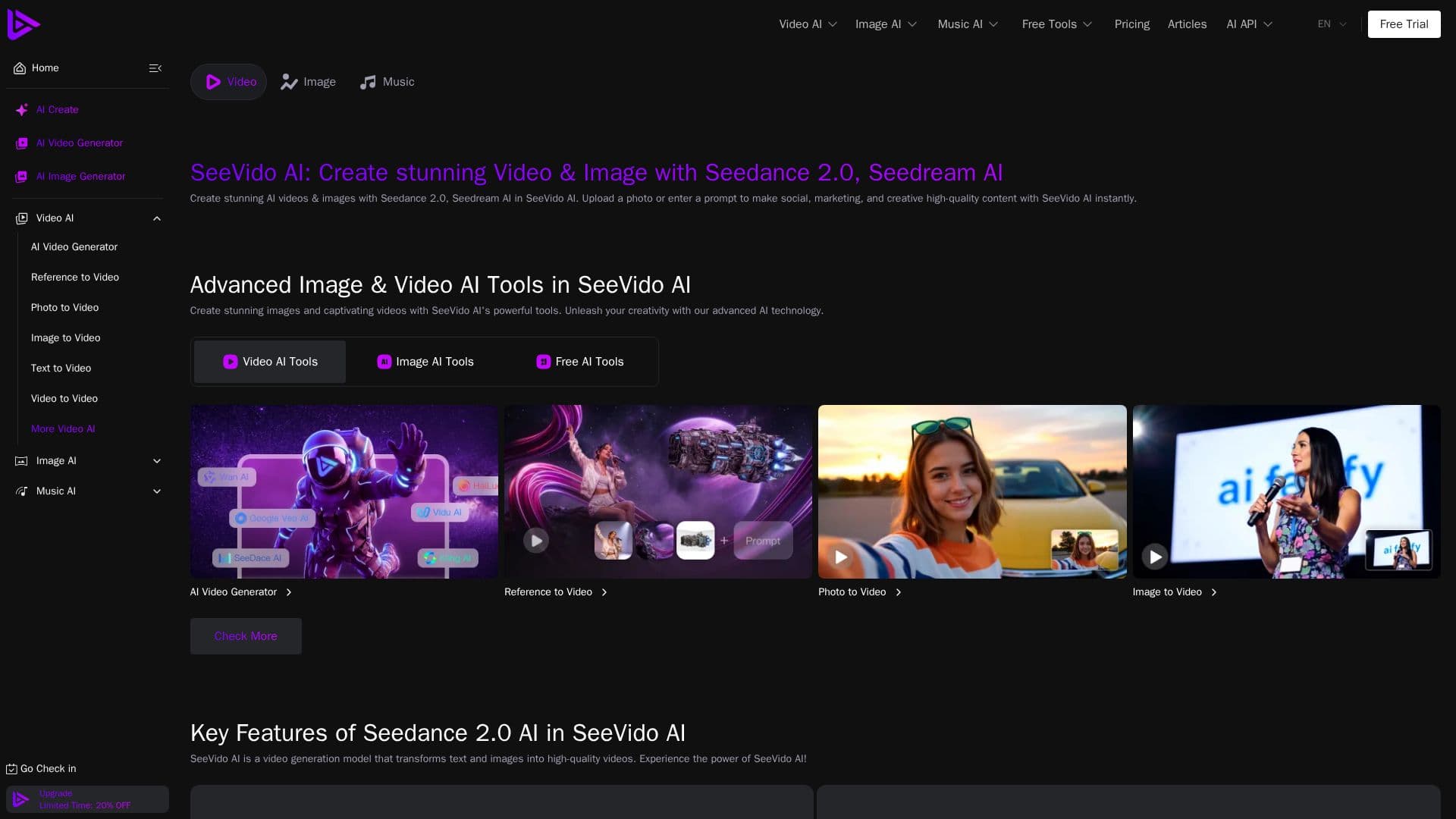Open AI Video Generator sidebar shortcut with purple icon
The width and height of the screenshot is (1456, 819).
(x=69, y=143)
